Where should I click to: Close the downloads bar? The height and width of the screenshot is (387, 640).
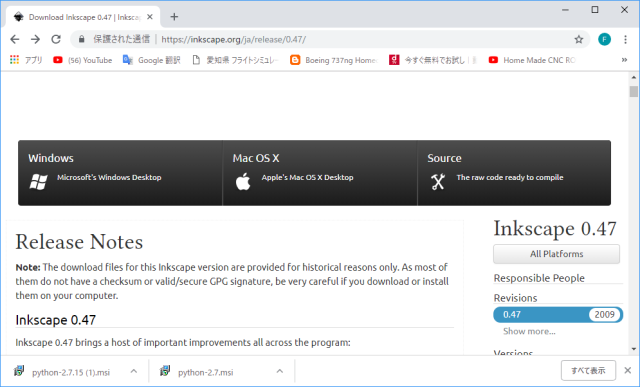tap(628, 370)
